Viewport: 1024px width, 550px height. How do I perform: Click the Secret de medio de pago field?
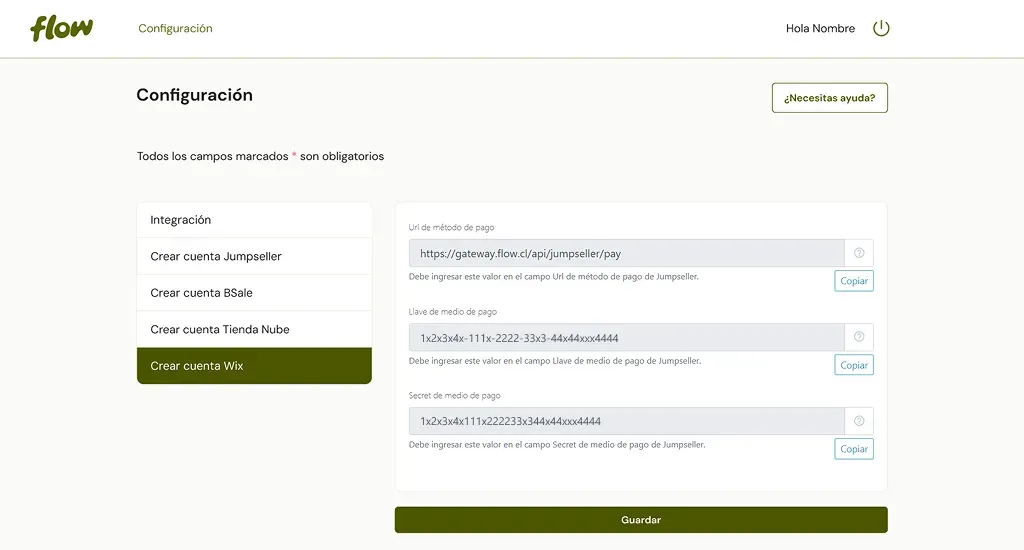pyautogui.click(x=626, y=421)
